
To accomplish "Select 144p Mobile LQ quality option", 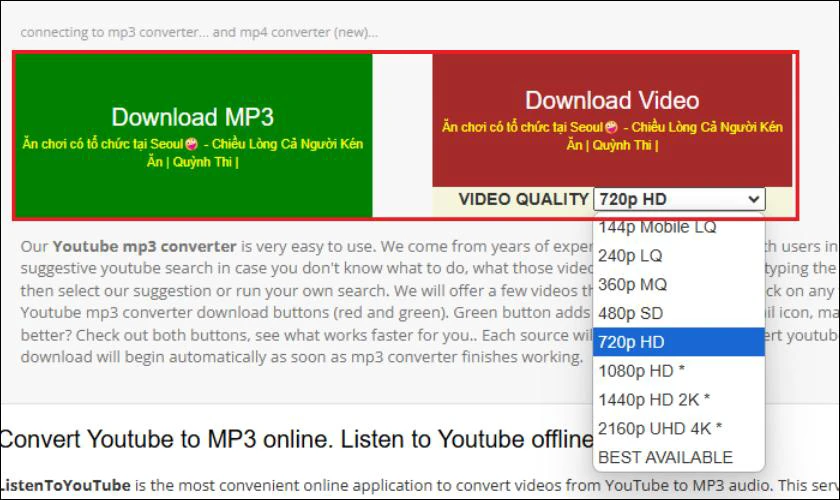I will coord(678,227).
